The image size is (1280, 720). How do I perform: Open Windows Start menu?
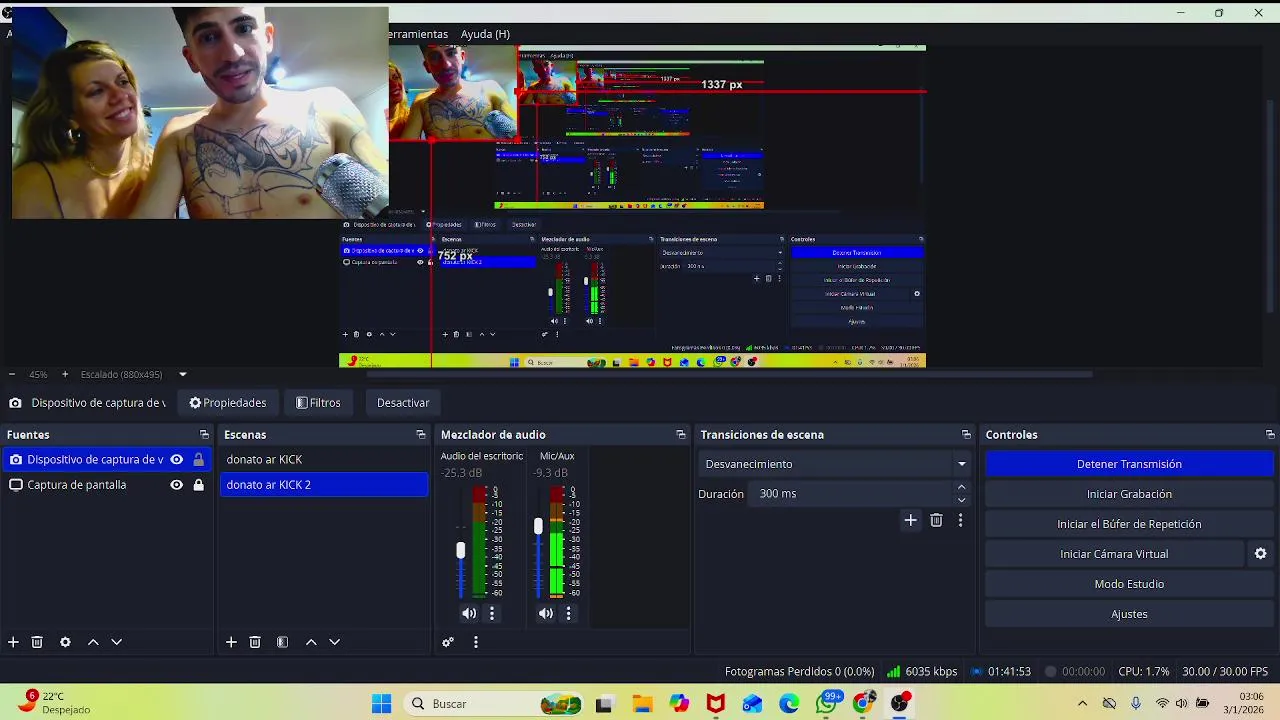pyautogui.click(x=381, y=704)
